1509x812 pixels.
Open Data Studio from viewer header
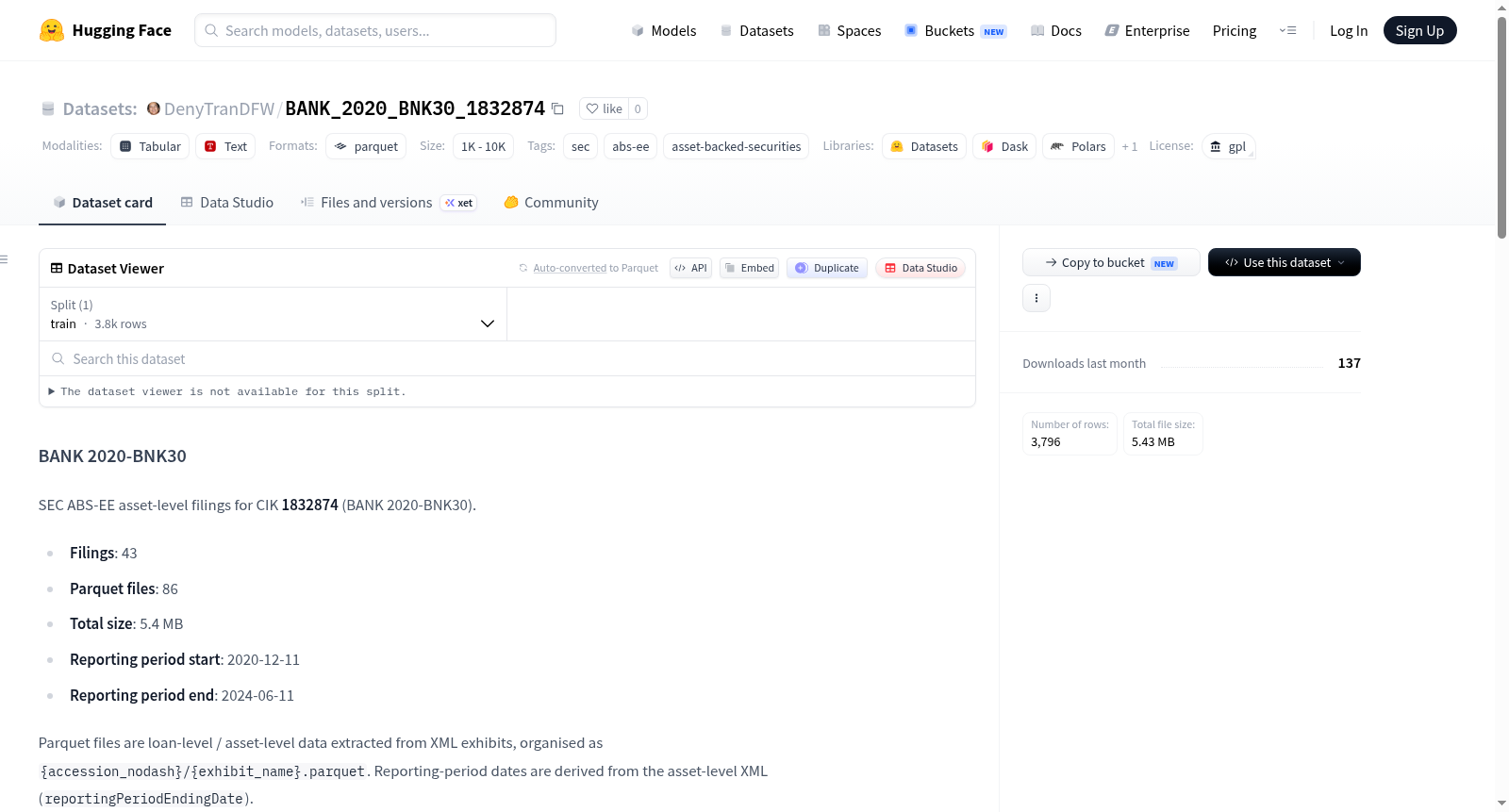coord(920,268)
